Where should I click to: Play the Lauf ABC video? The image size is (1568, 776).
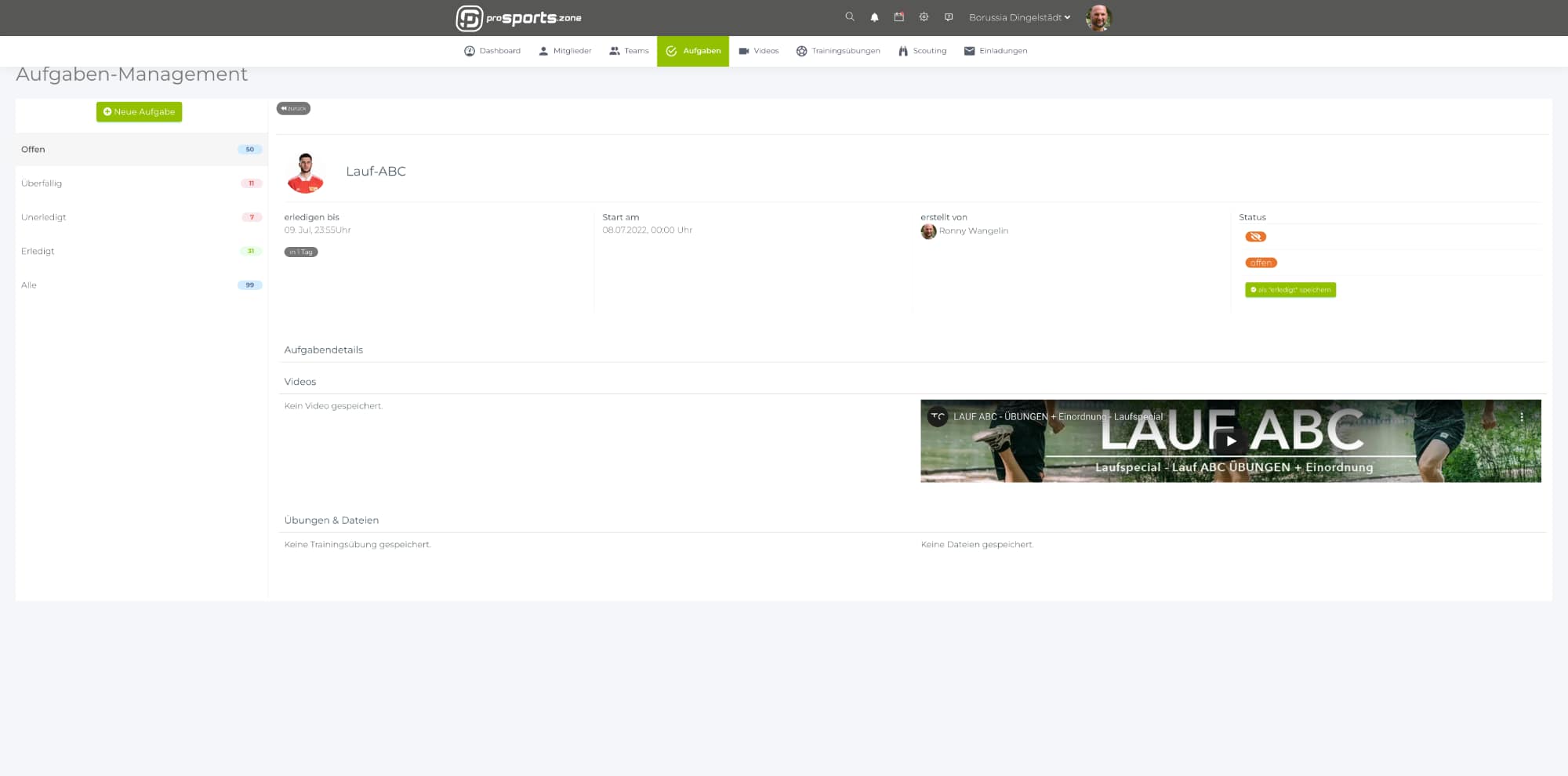pos(1230,441)
